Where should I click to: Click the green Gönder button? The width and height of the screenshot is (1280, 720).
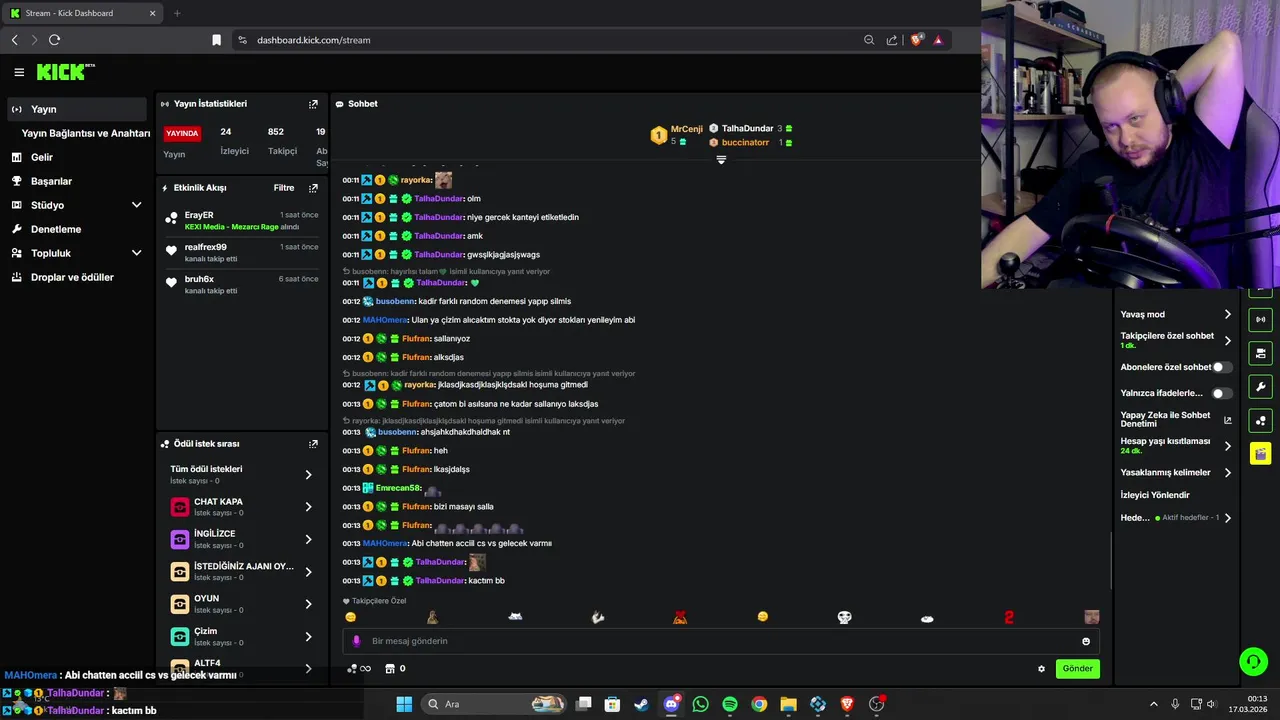[x=1077, y=669]
